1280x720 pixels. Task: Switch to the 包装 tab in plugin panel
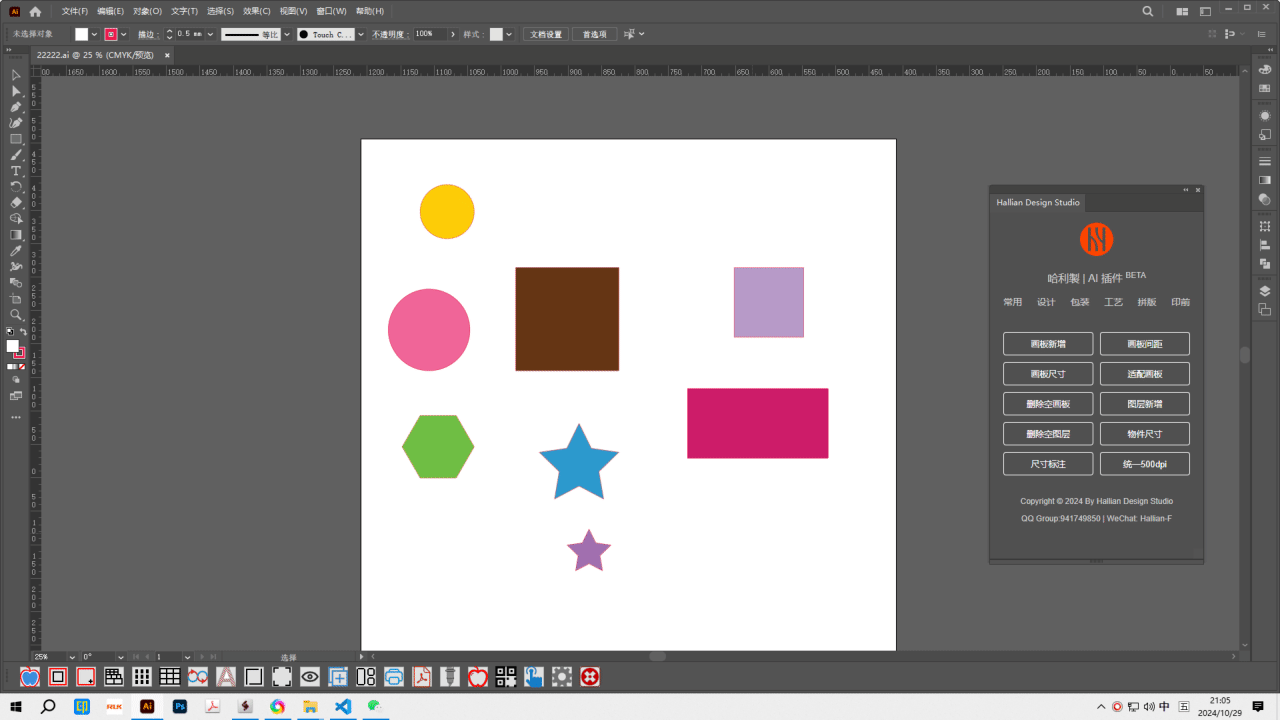pos(1080,302)
